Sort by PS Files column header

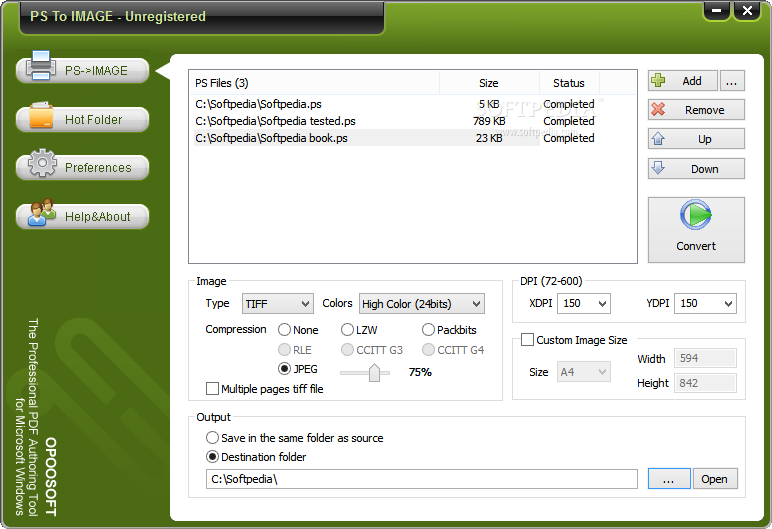pos(314,83)
